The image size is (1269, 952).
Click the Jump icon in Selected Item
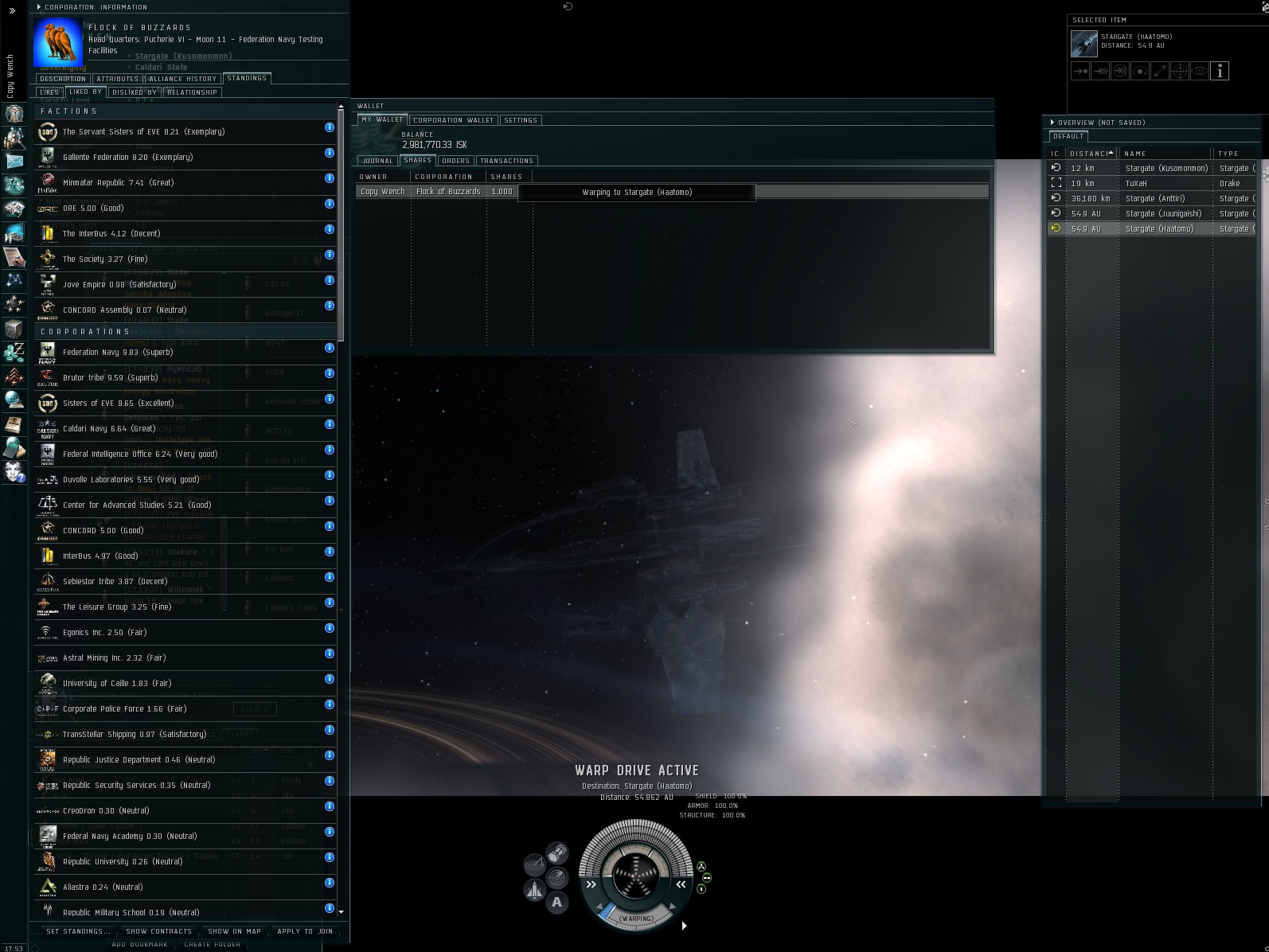click(x=1120, y=71)
